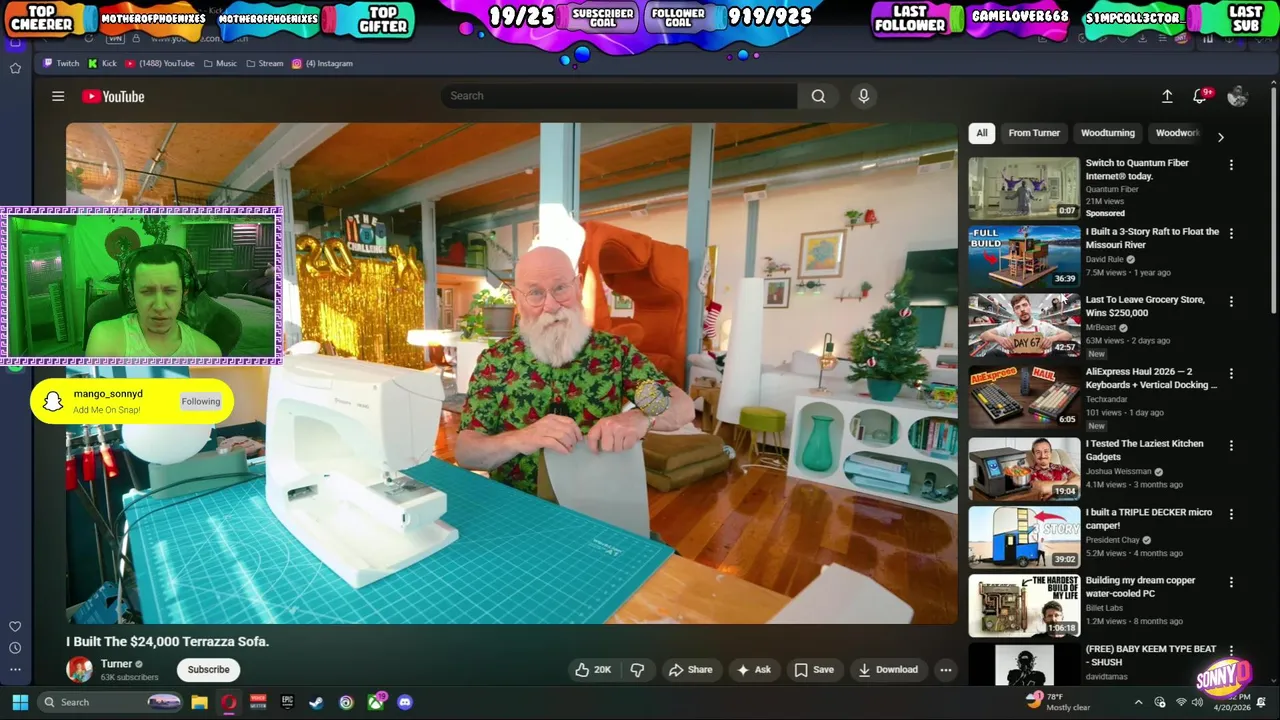The width and height of the screenshot is (1280, 720).
Task: Select the Woodwork filter chip
Action: [x=1177, y=133]
